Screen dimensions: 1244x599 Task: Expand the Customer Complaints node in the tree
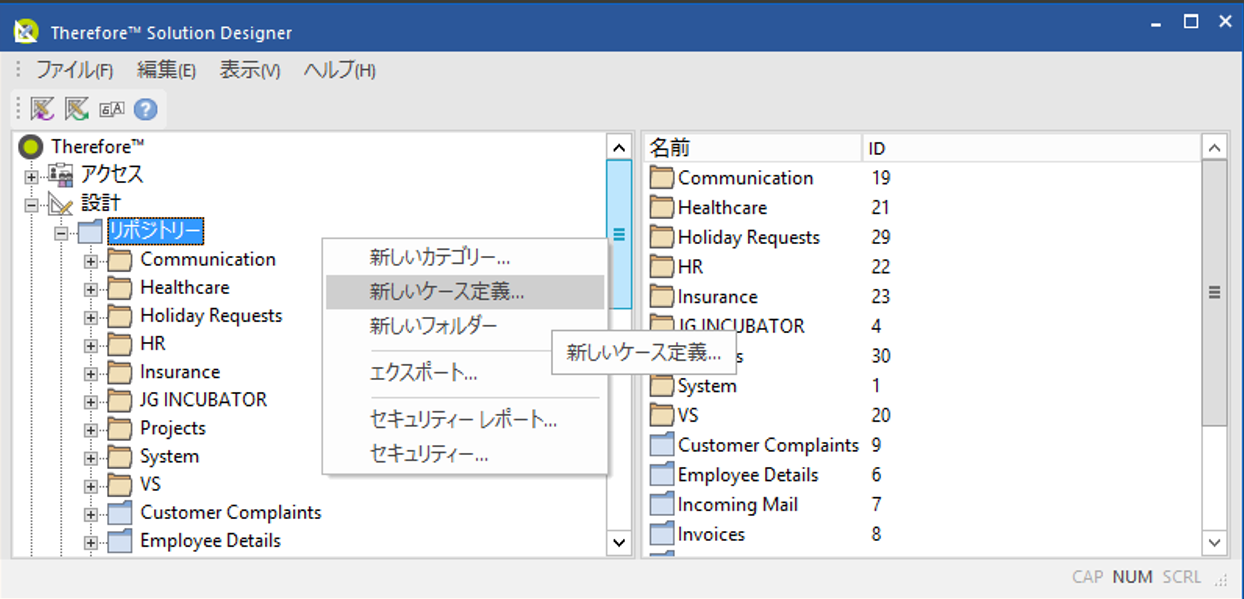[91, 514]
